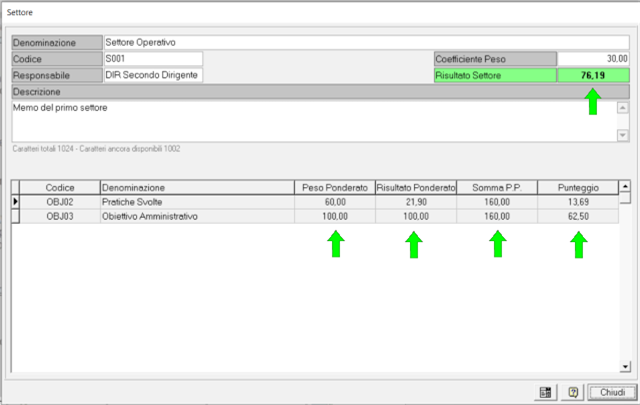
Task: Click the Risultato Ponderato column header
Action: pos(416,187)
